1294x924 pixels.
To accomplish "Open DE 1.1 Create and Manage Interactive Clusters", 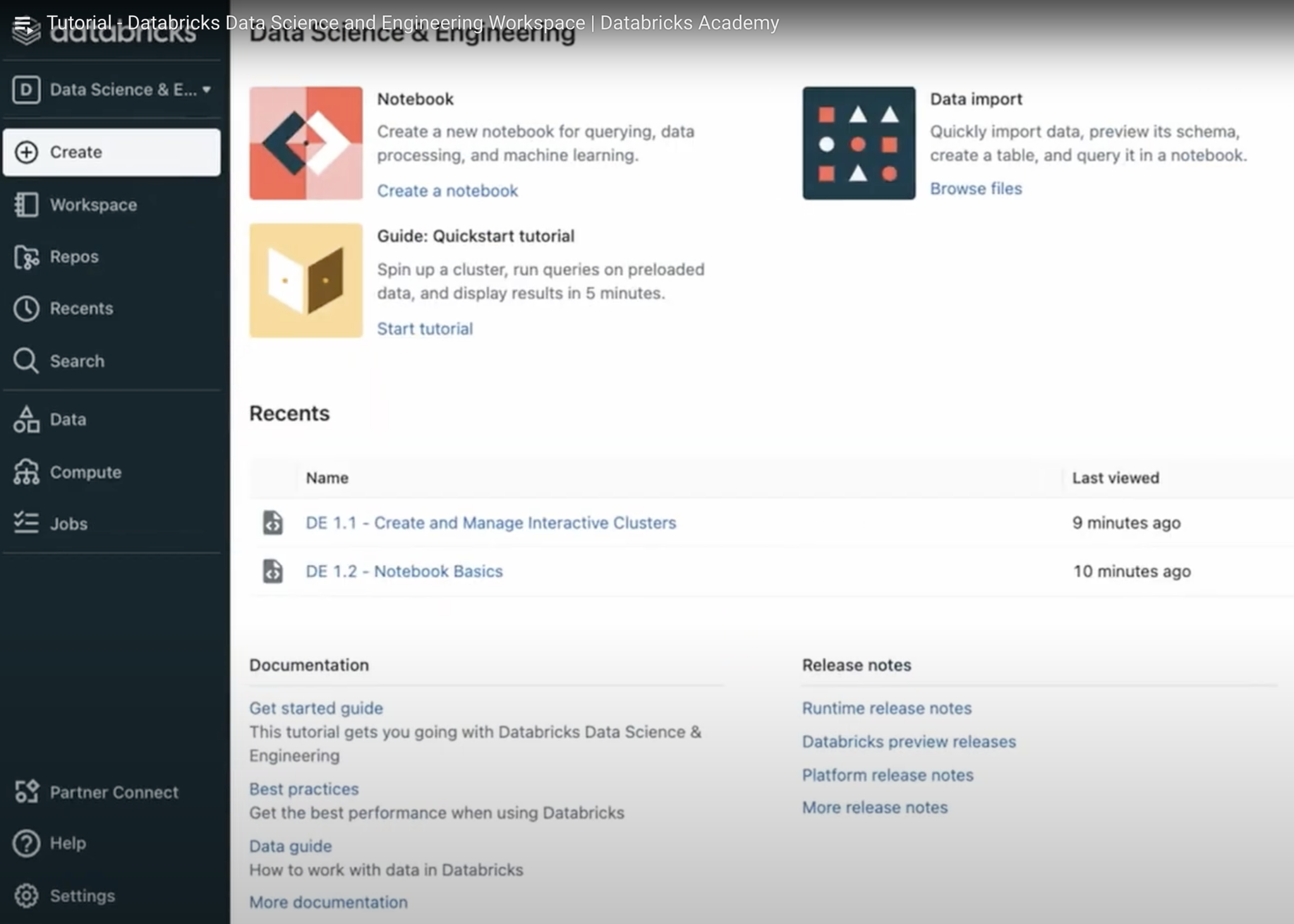I will point(490,523).
